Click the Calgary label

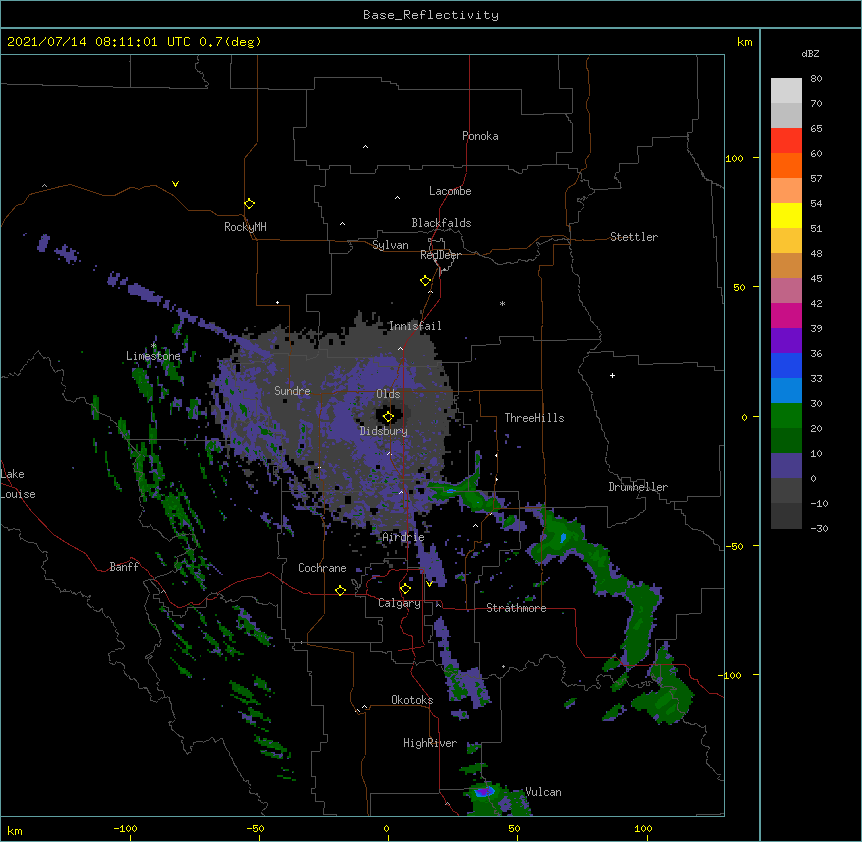[x=399, y=603]
